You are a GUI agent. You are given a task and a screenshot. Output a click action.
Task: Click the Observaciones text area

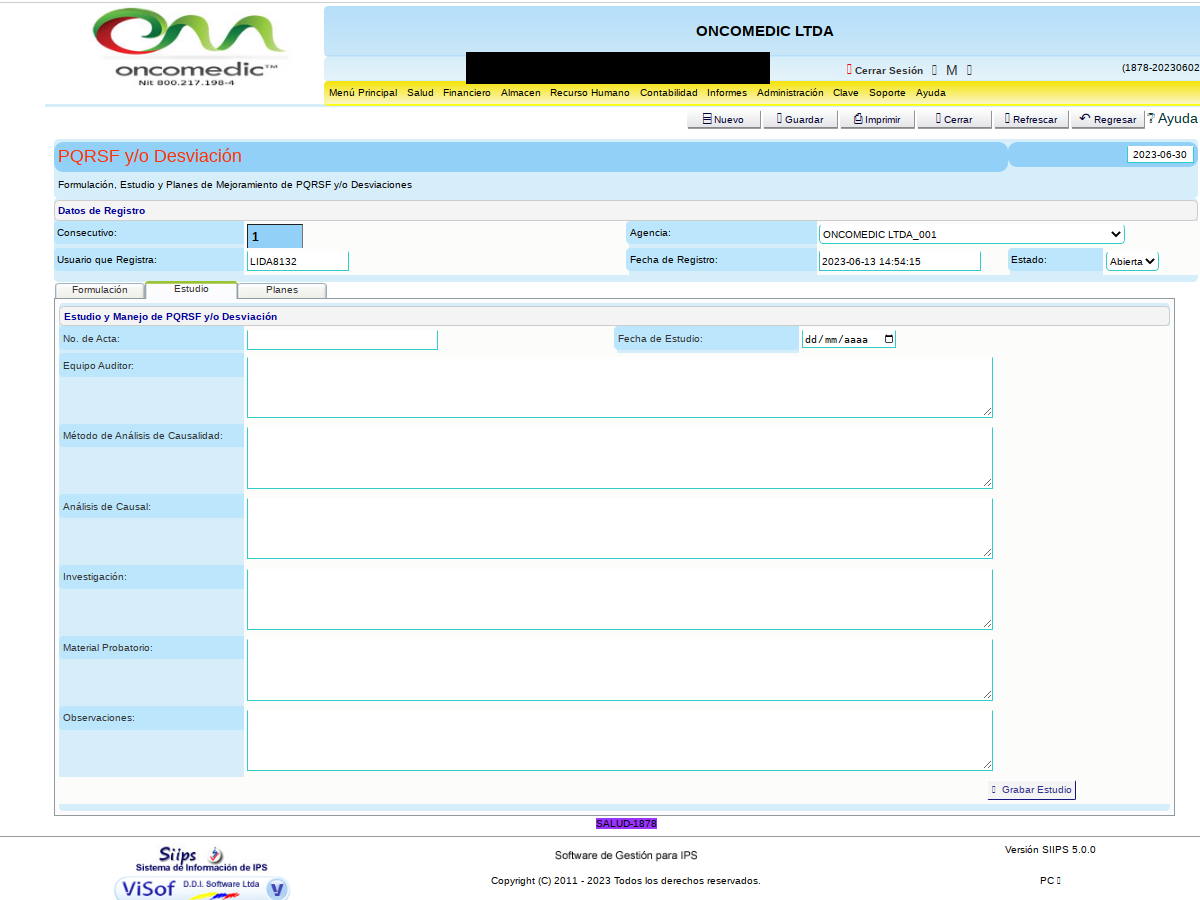(619, 740)
